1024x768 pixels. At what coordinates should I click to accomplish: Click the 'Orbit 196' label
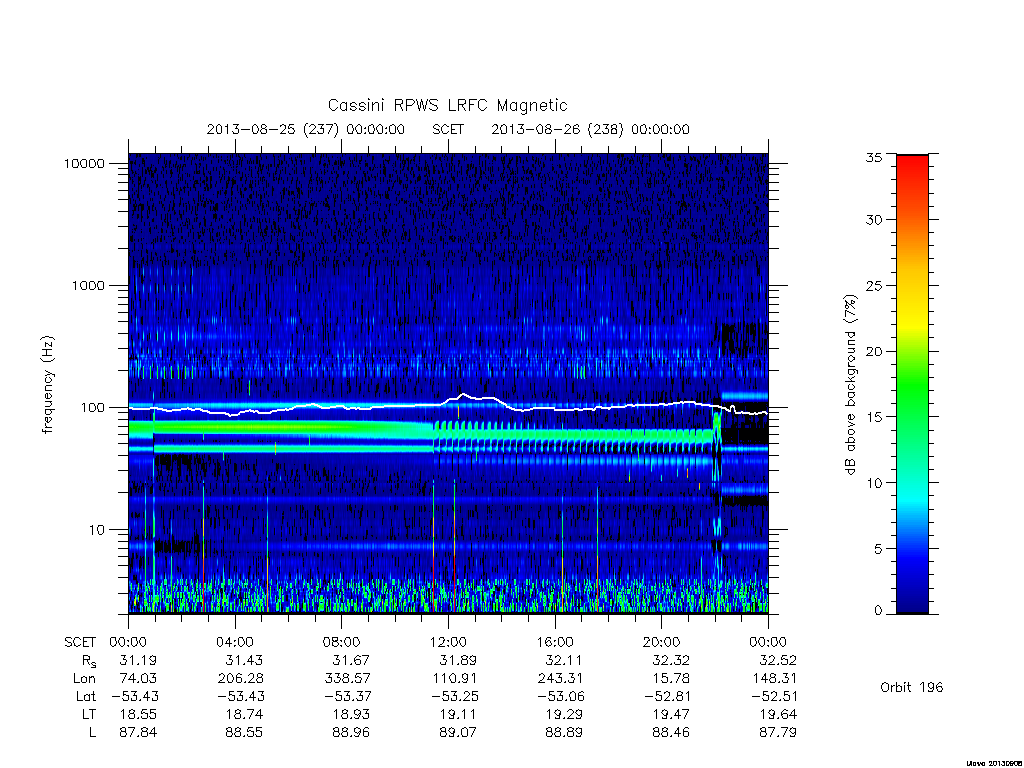[912, 687]
